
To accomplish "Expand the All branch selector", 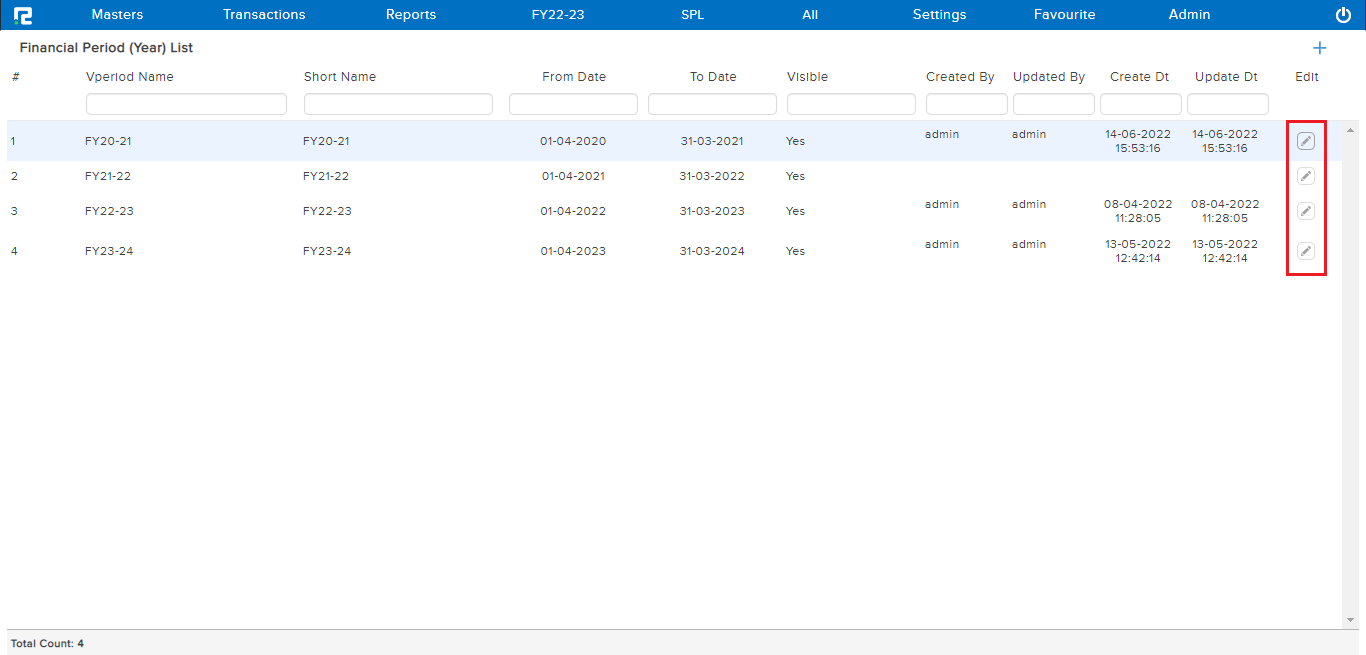I will (x=810, y=15).
